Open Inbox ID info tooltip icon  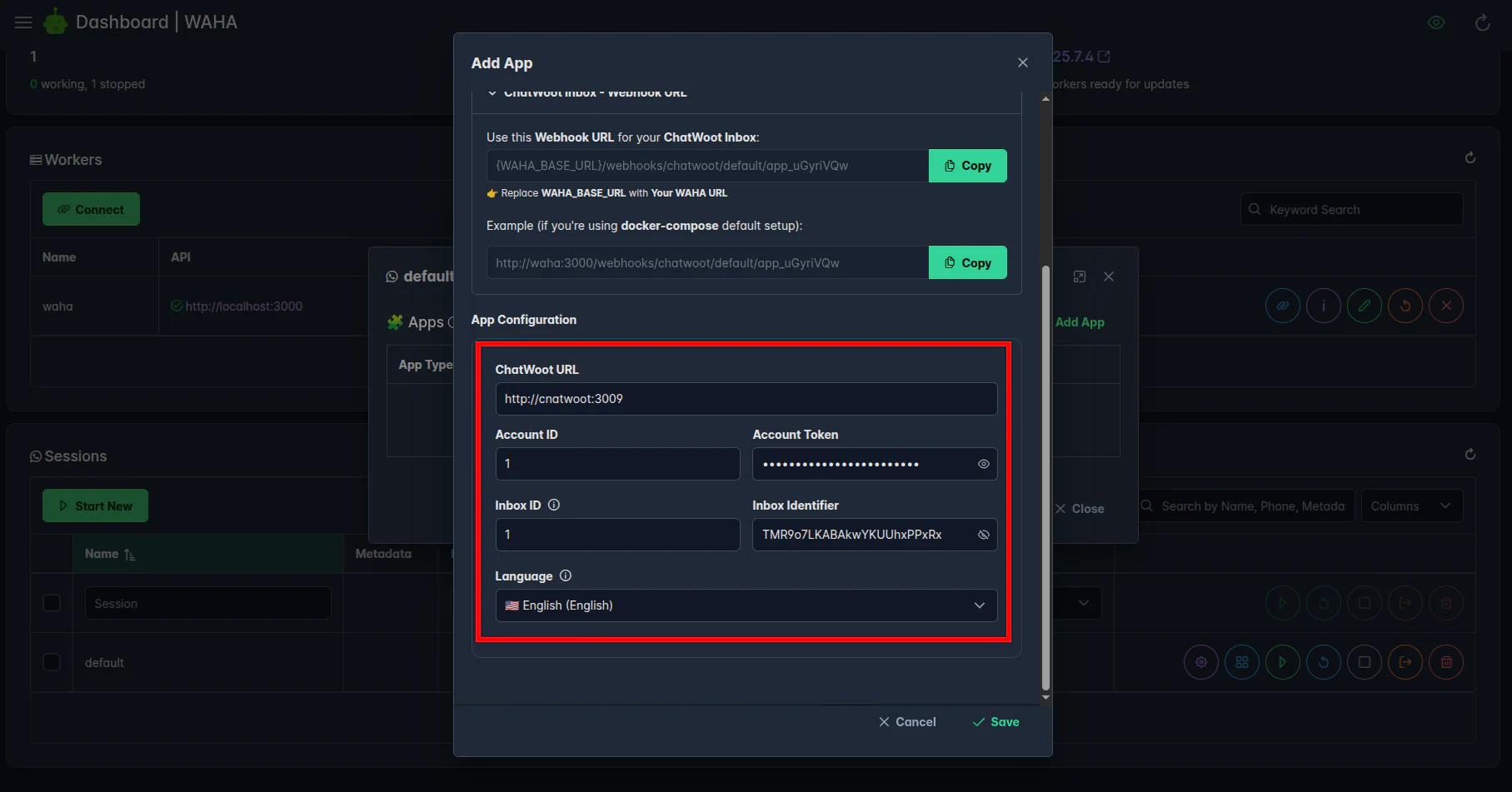pos(554,505)
